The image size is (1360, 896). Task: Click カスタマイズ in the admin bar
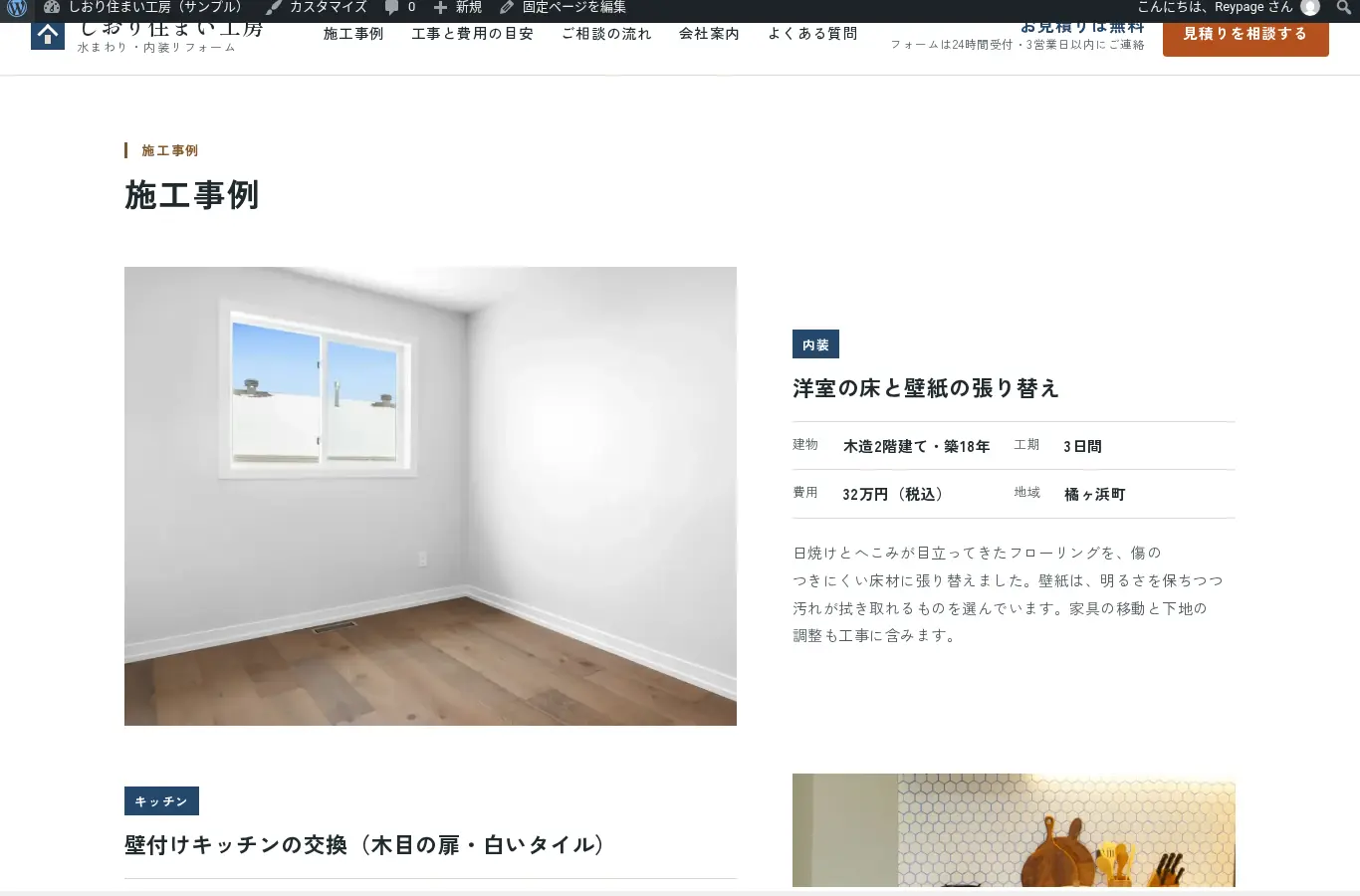329,7
